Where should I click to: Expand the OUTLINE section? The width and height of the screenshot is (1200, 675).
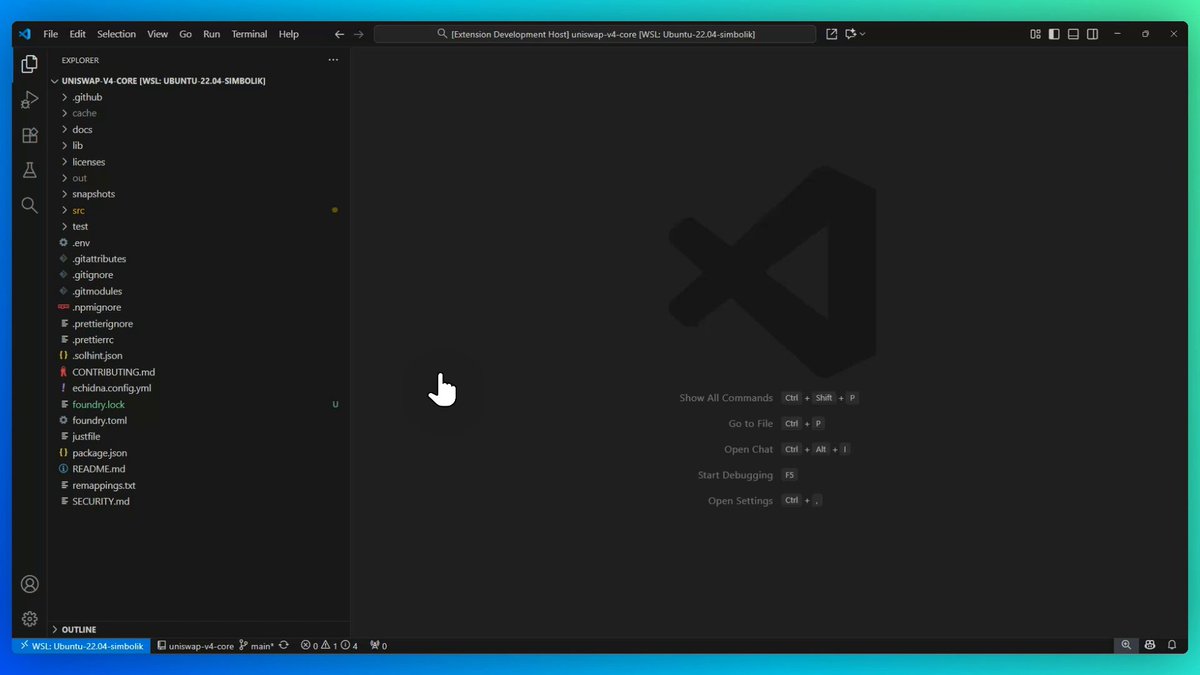click(78, 629)
